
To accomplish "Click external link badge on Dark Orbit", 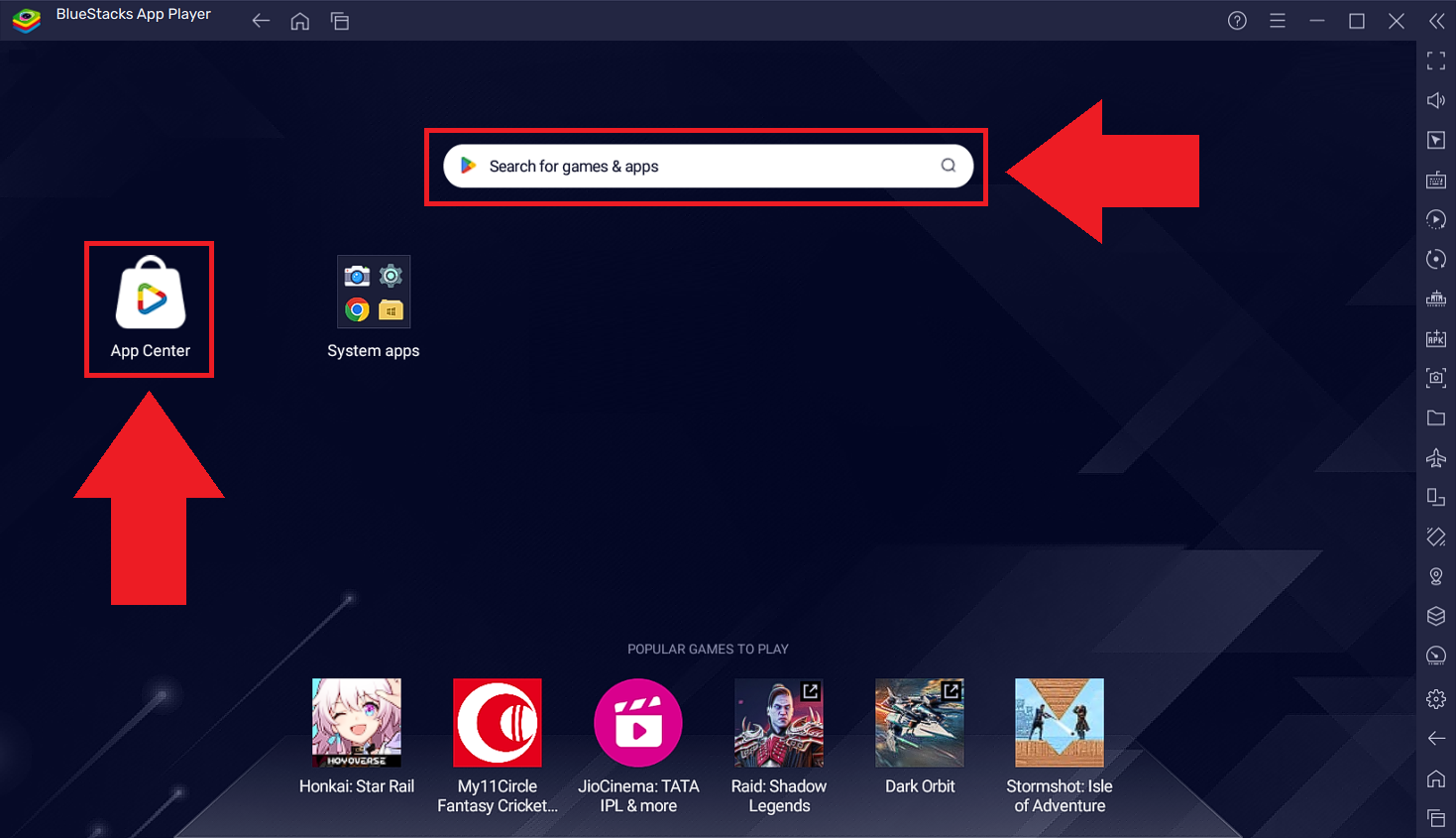I will point(952,691).
